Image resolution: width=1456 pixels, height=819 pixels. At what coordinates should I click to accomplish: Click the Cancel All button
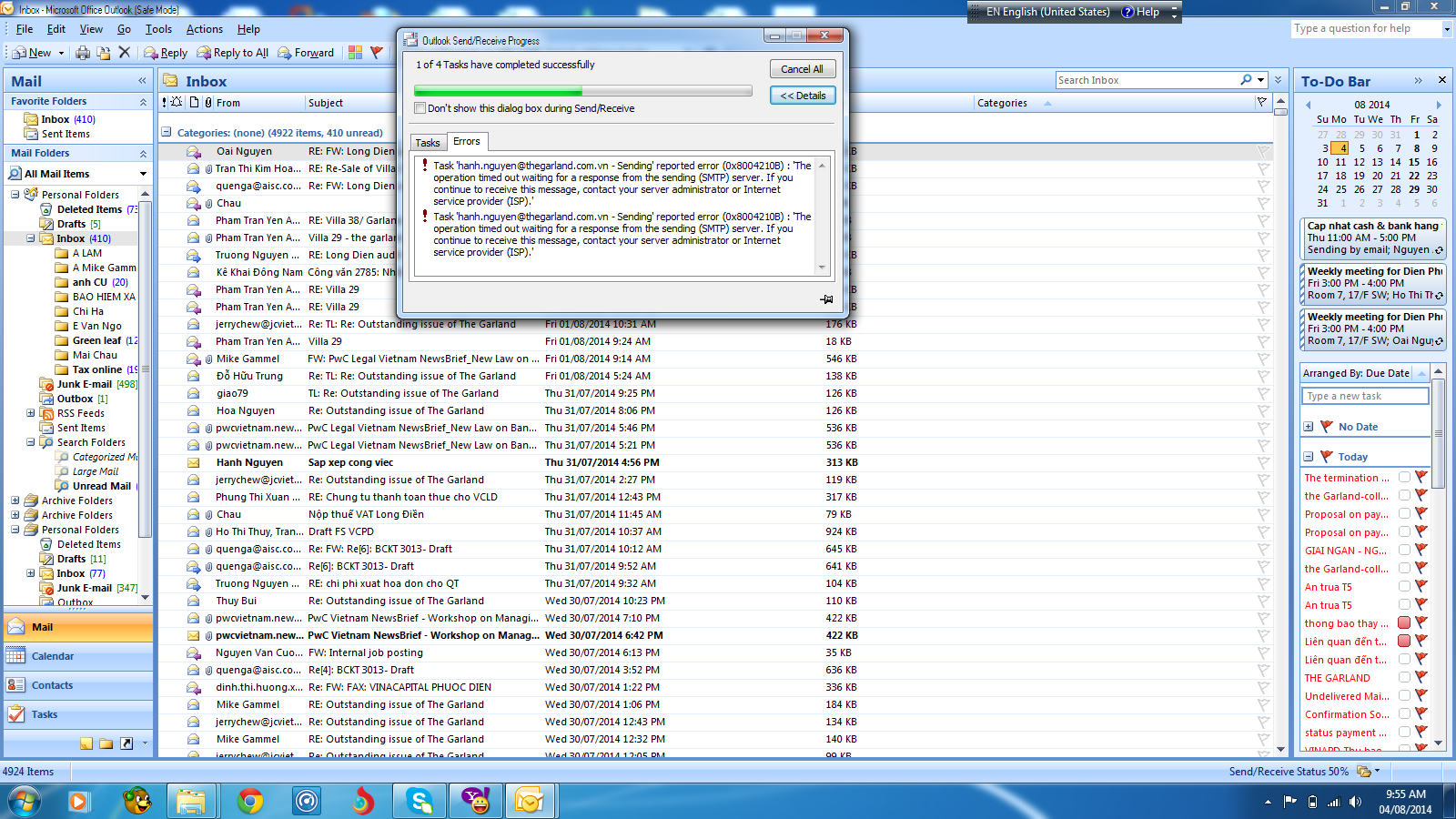click(802, 69)
